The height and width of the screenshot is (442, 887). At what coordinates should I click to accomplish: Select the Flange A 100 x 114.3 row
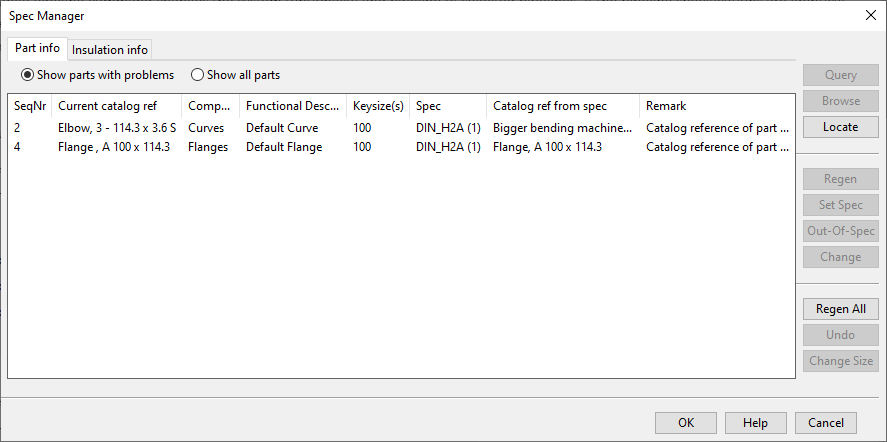point(114,147)
